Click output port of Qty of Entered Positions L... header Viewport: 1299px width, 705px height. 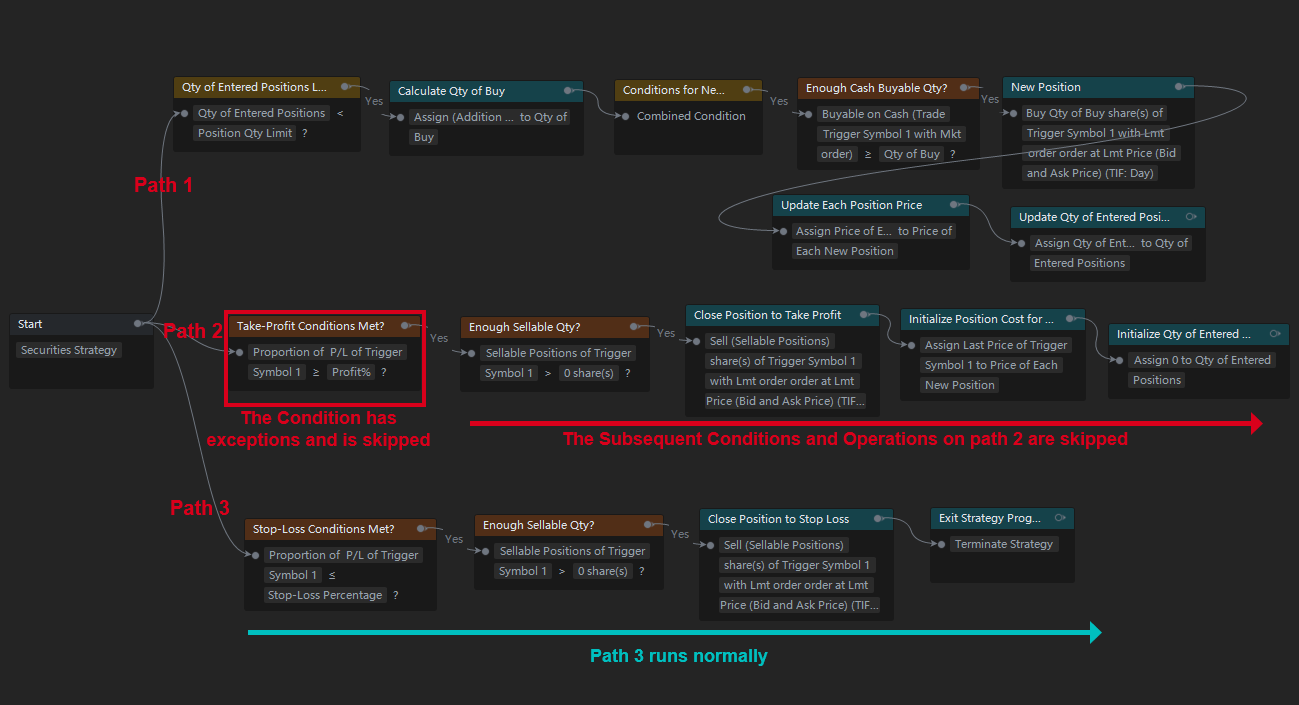(344, 86)
